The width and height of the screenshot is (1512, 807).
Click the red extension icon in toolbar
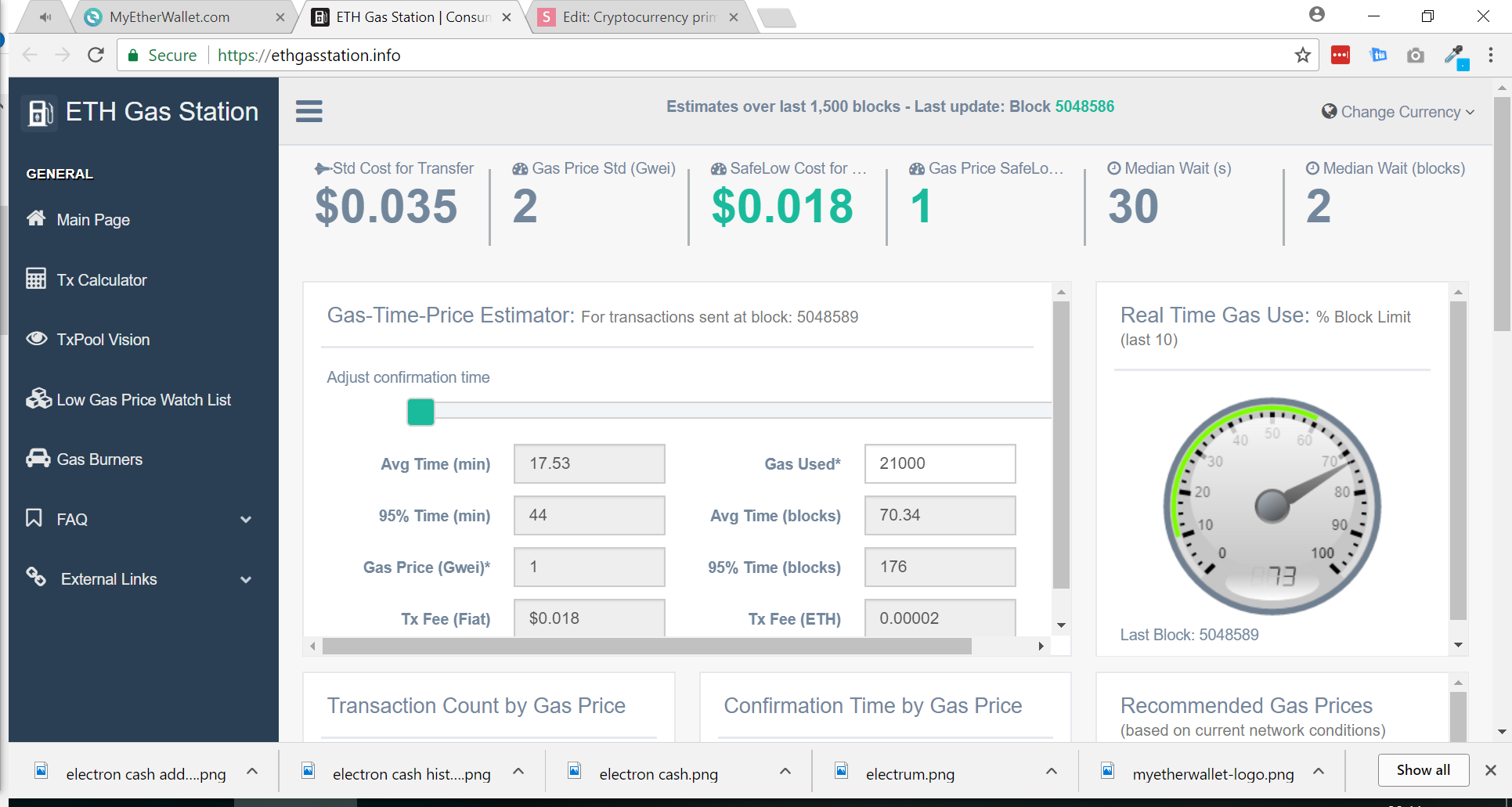(1341, 55)
